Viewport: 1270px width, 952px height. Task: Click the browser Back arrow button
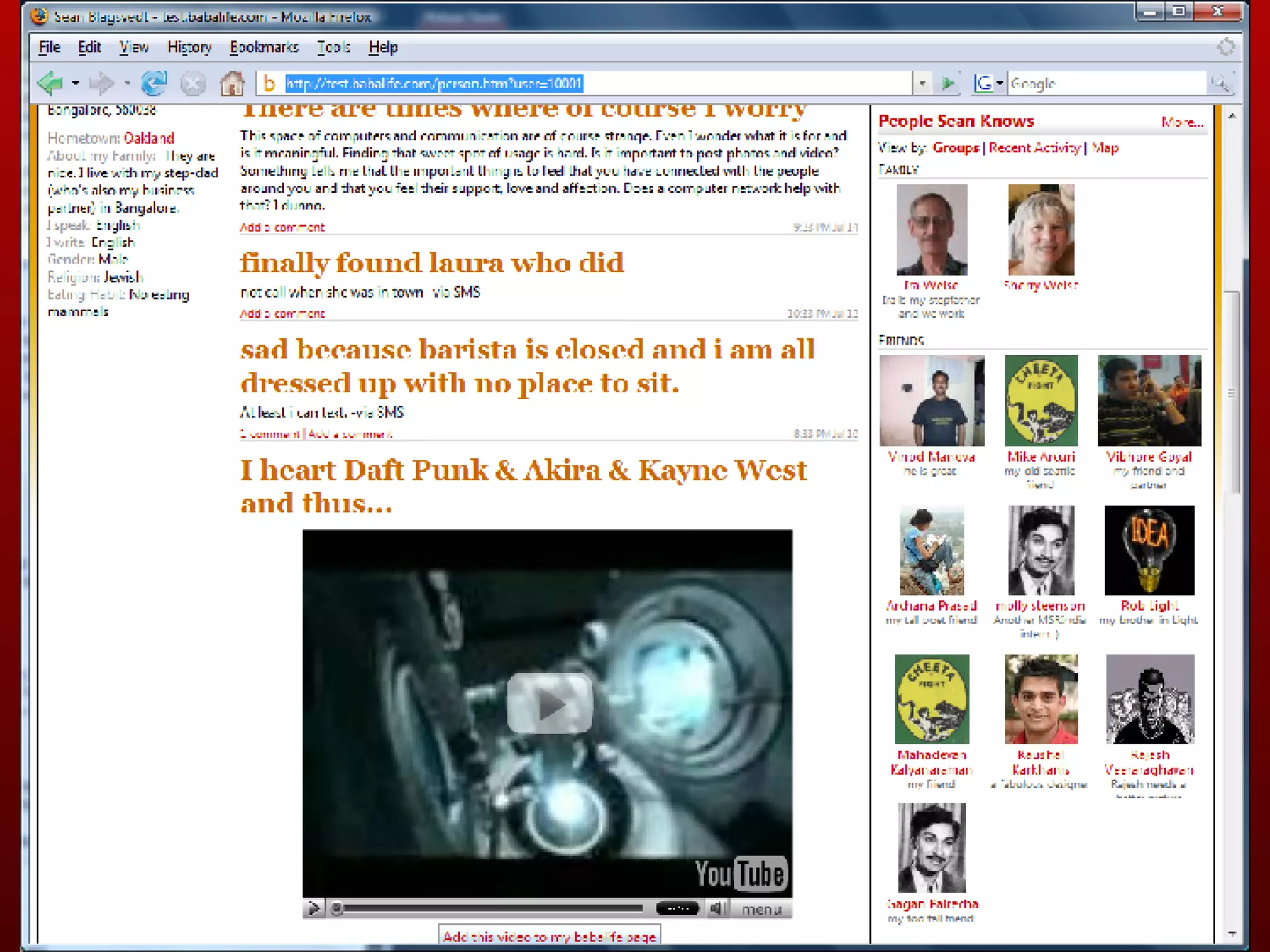[51, 83]
